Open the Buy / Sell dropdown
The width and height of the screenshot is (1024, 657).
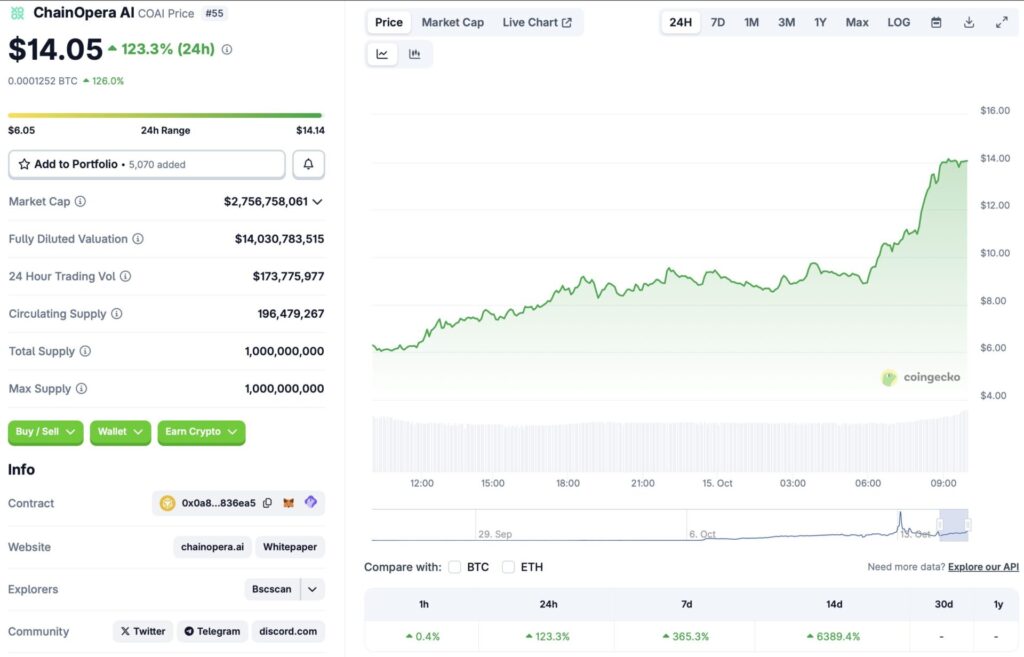coord(45,432)
